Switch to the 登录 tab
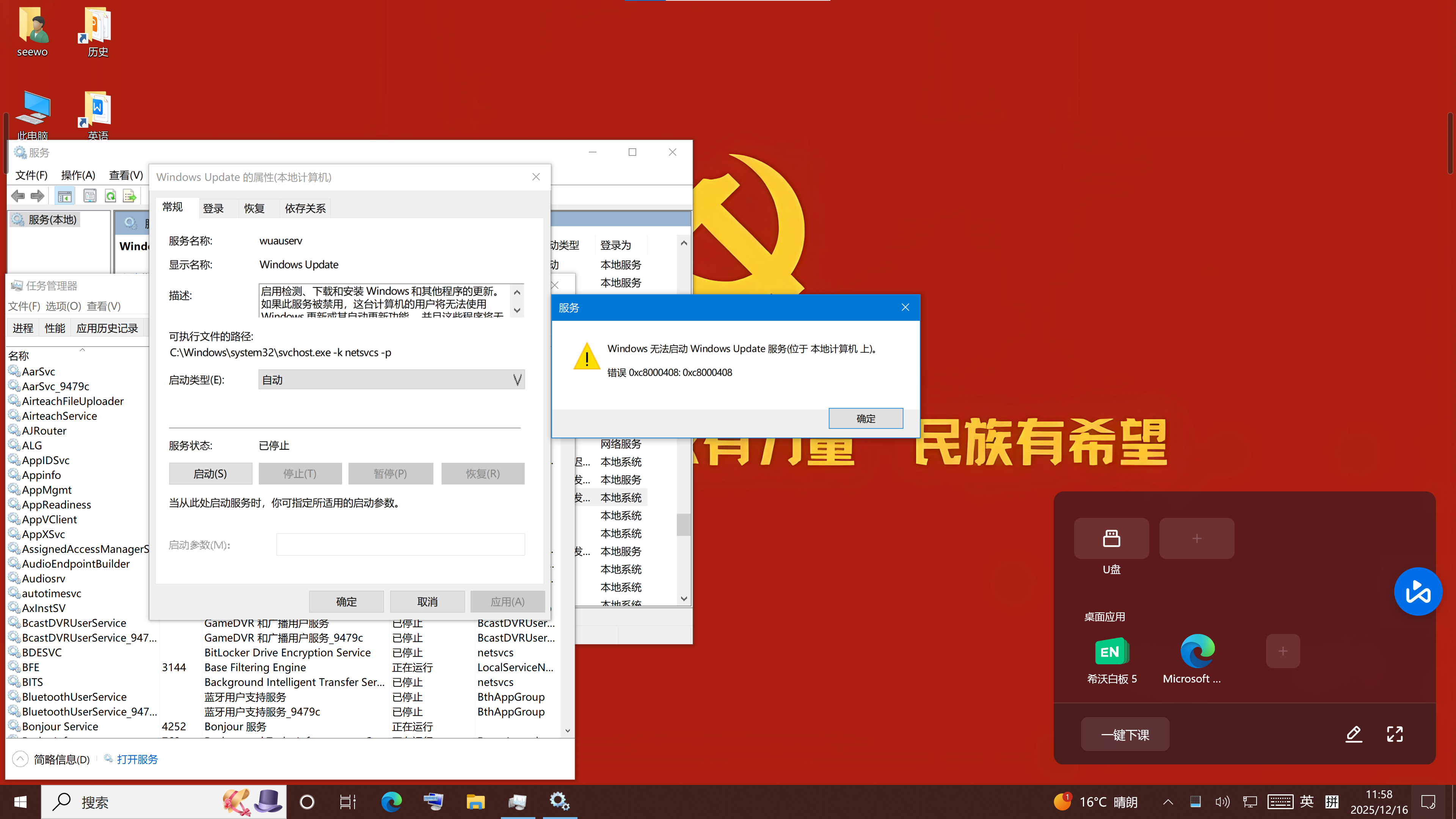Viewport: 1456px width, 819px height. point(213,209)
